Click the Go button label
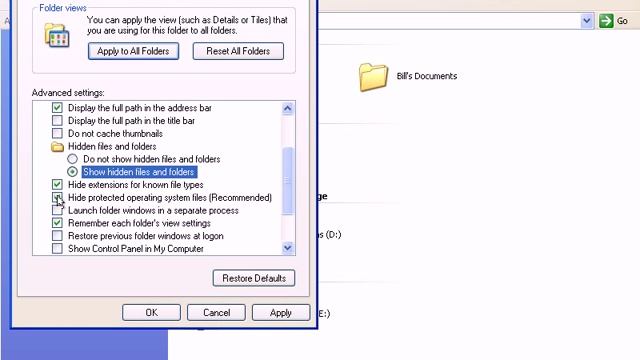640x360 pixels. (622, 21)
